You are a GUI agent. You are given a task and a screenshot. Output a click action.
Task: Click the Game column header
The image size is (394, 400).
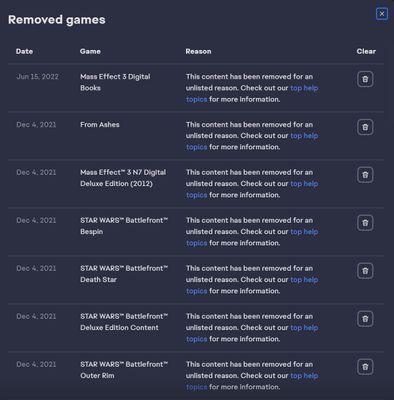(x=90, y=51)
